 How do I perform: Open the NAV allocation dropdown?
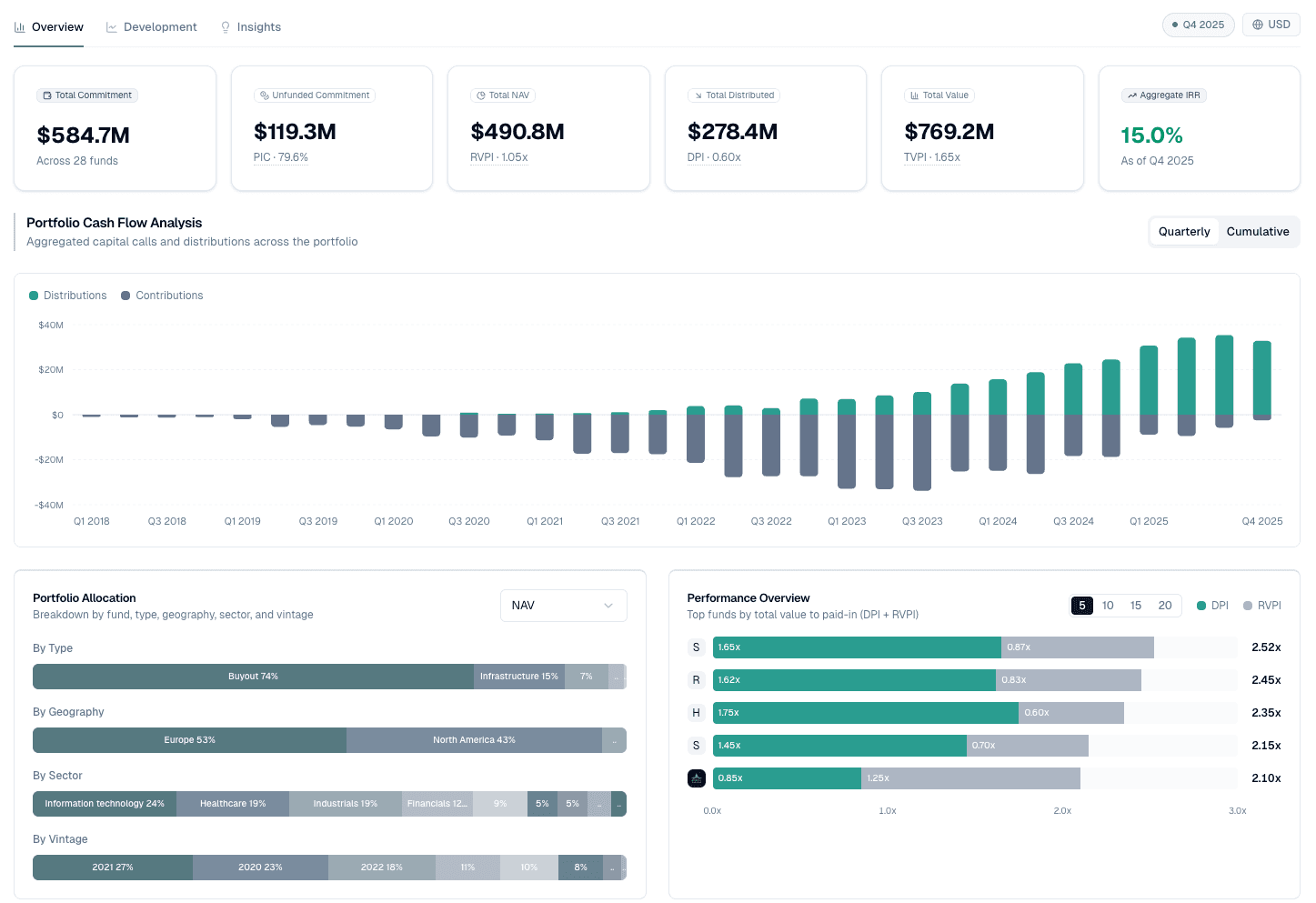point(564,606)
